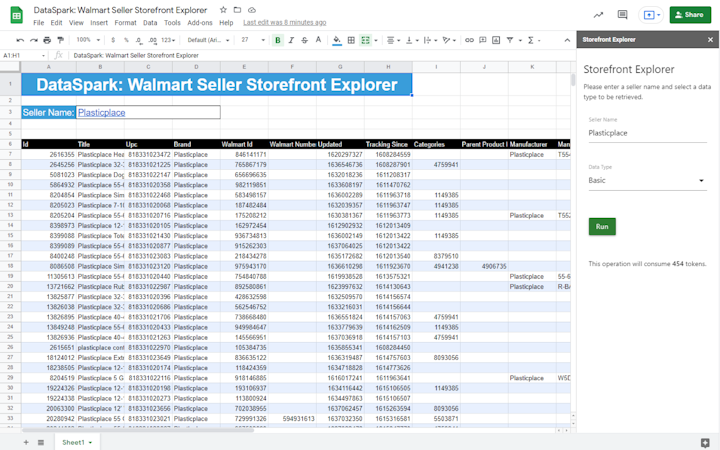Viewport: 720px width, 450px height.
Task: Open the all sheets list icon
Action: tap(41, 442)
